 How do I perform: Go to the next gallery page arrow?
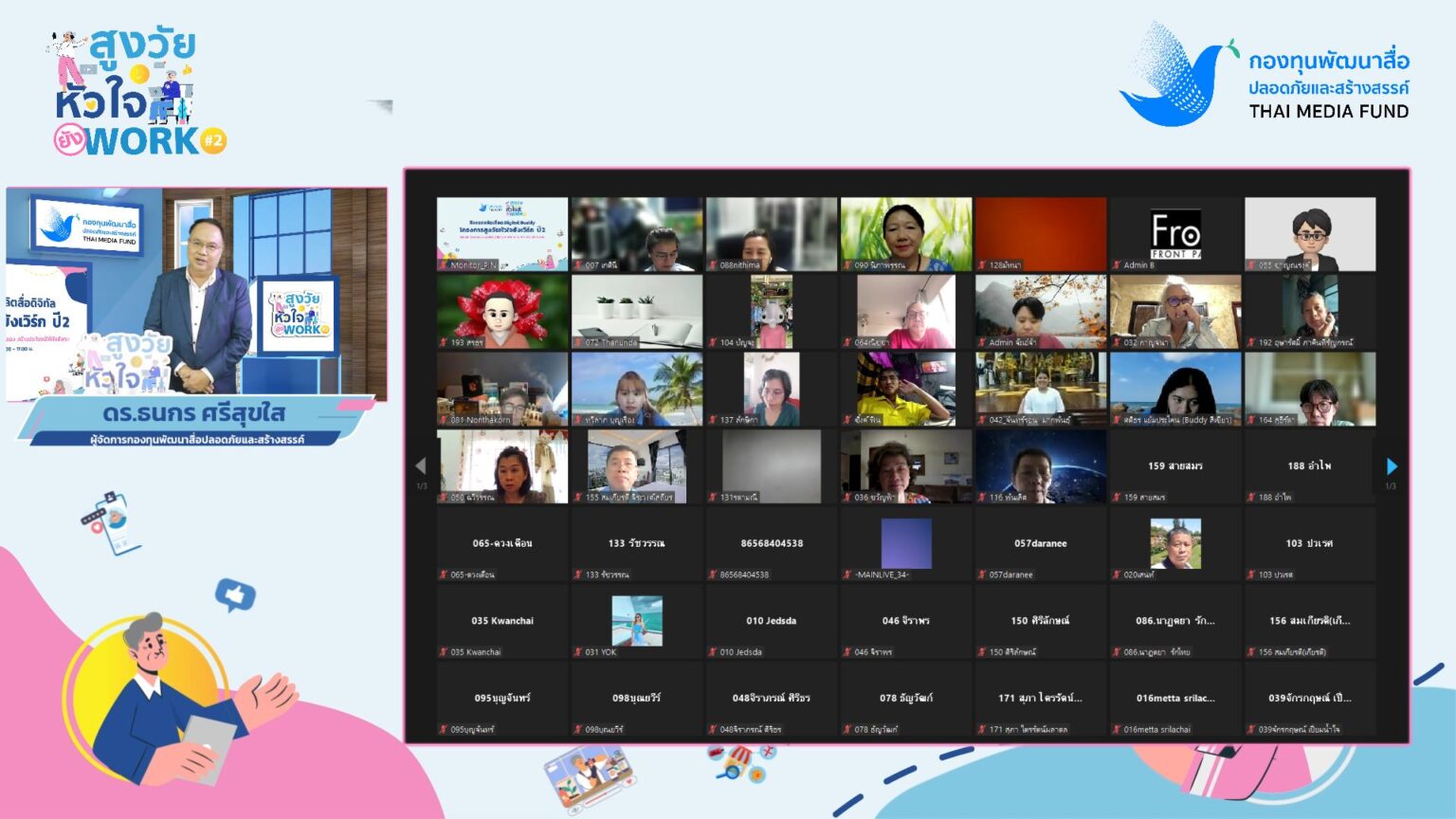point(1392,465)
